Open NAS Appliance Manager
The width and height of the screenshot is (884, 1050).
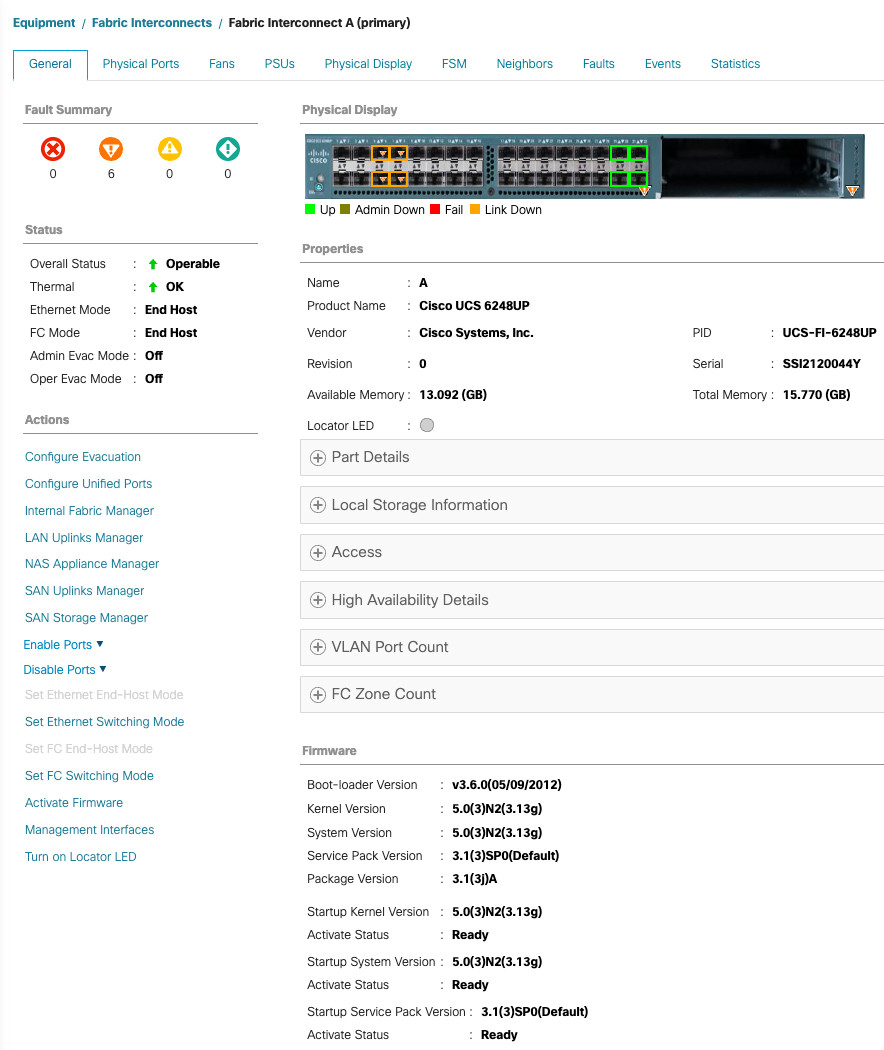(x=92, y=564)
